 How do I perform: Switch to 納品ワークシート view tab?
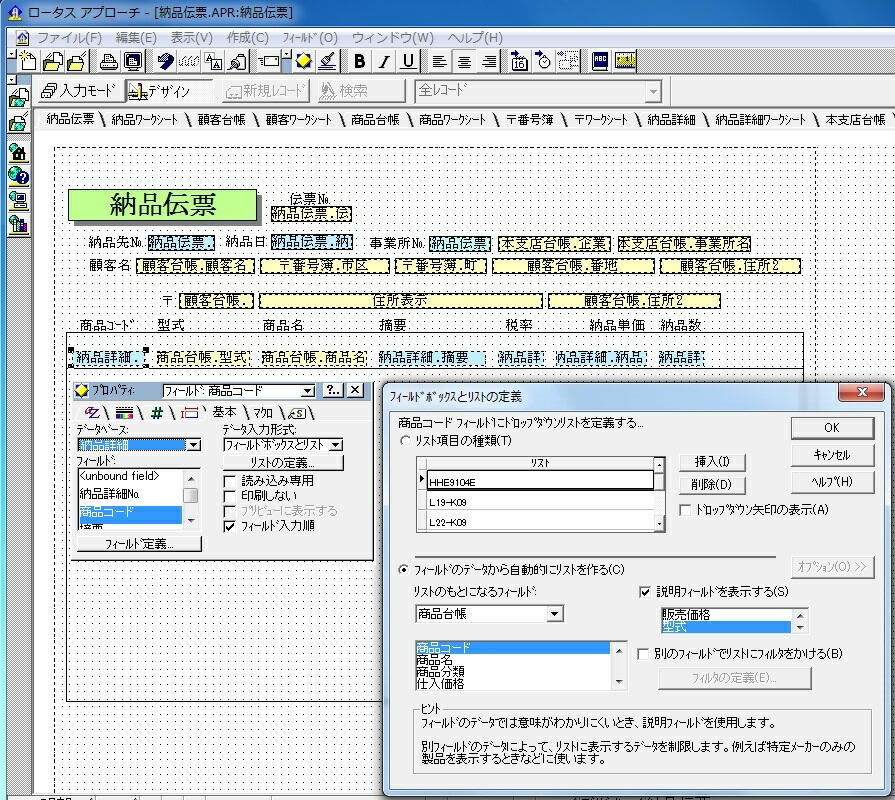point(144,120)
